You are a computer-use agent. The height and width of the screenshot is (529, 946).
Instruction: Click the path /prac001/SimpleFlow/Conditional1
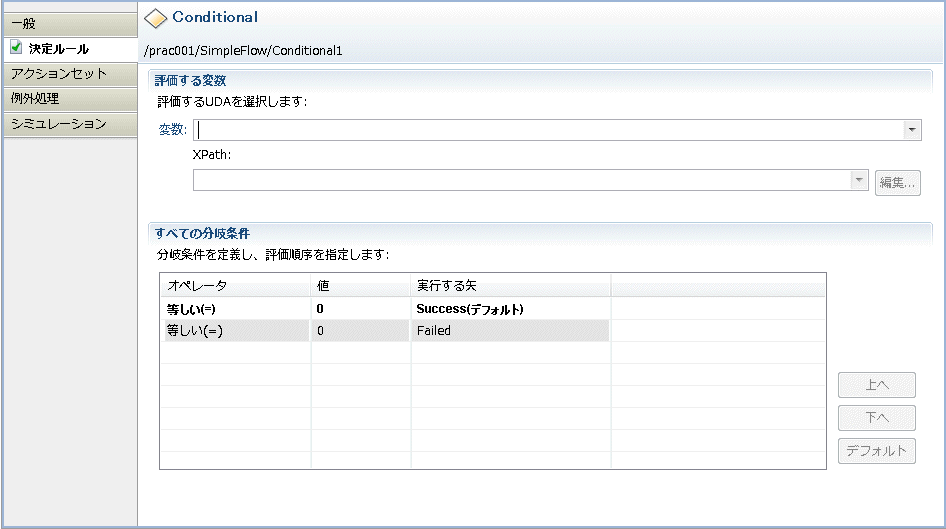click(243, 51)
